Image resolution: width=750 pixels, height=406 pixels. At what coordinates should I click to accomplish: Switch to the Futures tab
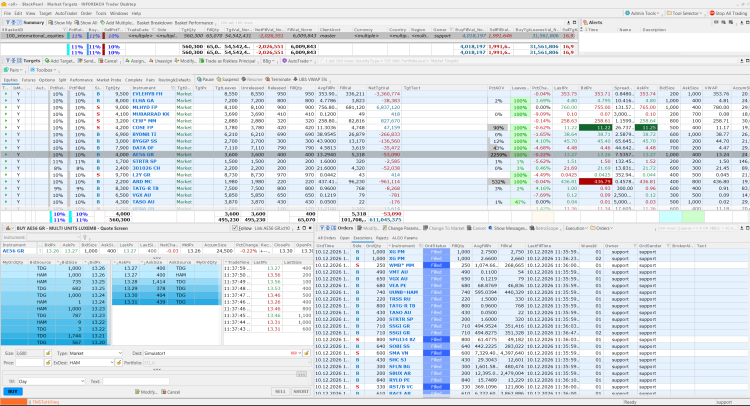(x=28, y=80)
